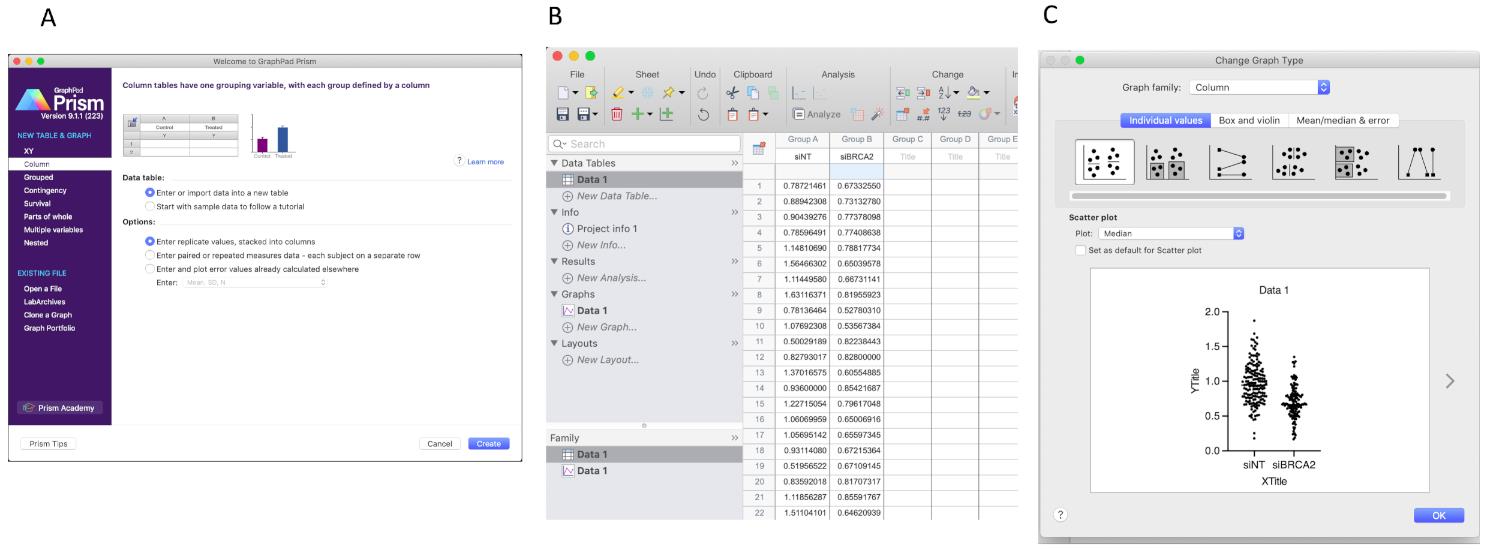Collapse the Info section triangle
Image resolution: width=1490 pixels, height=550 pixels.
coord(555,212)
